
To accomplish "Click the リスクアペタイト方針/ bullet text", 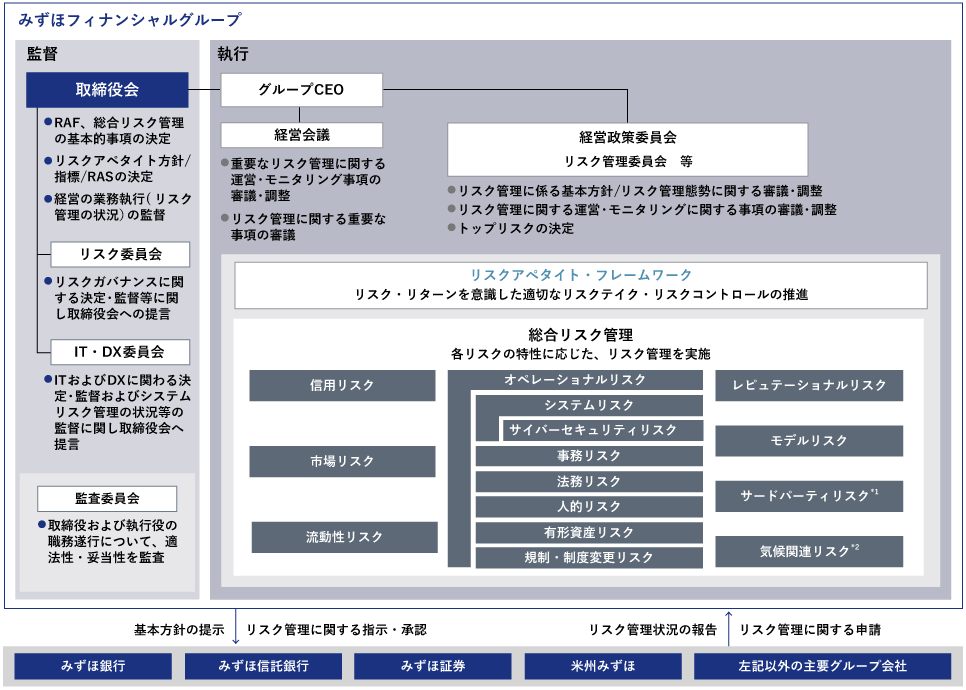I will pos(123,161).
